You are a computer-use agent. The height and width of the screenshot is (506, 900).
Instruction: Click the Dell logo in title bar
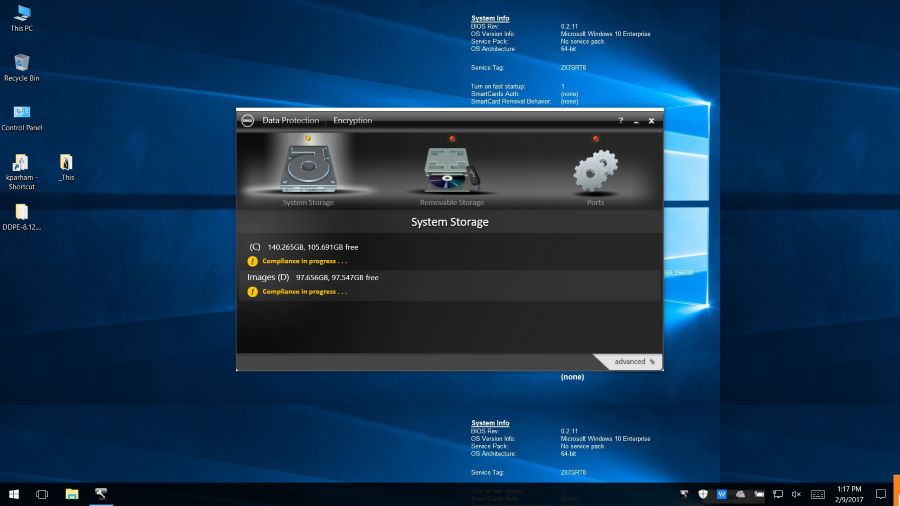click(247, 121)
